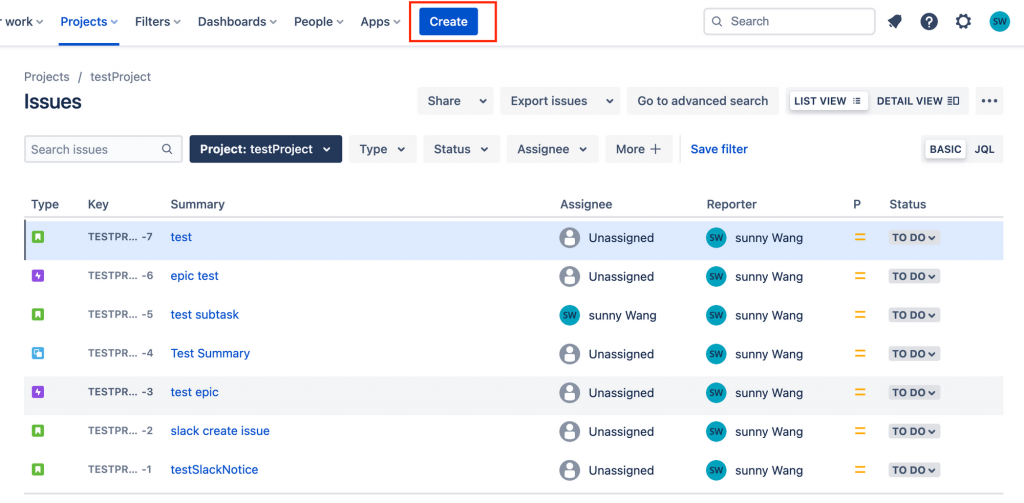Switch to List View
Screen dimensions: 1024x503
point(827,101)
